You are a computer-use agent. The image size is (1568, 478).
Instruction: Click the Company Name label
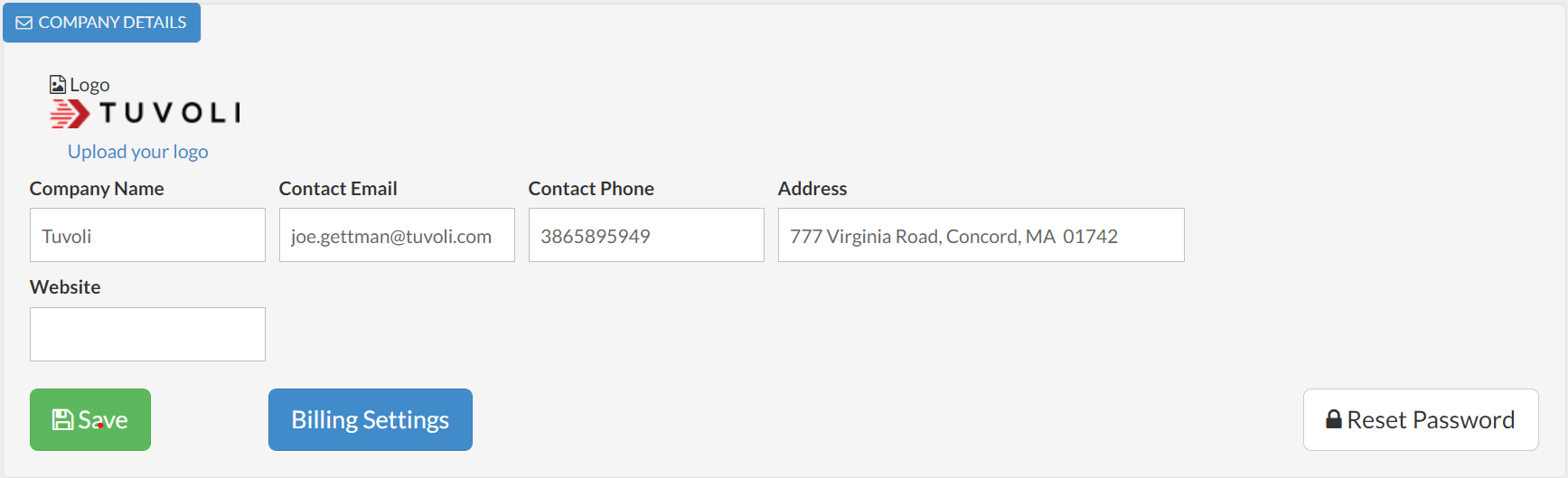(x=97, y=189)
